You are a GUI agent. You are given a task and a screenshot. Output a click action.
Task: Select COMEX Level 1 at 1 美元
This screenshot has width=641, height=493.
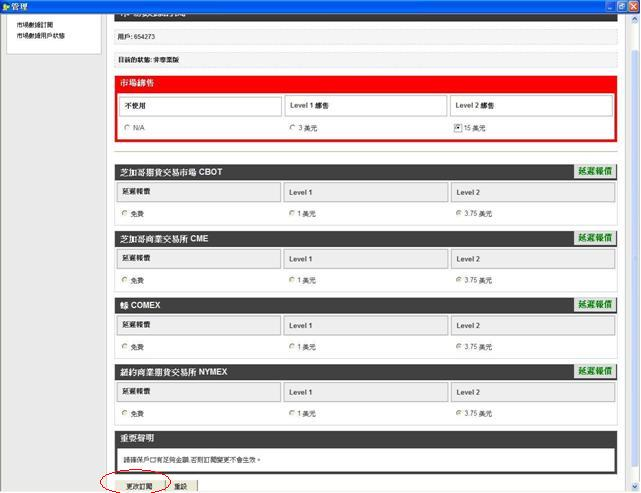[292, 346]
